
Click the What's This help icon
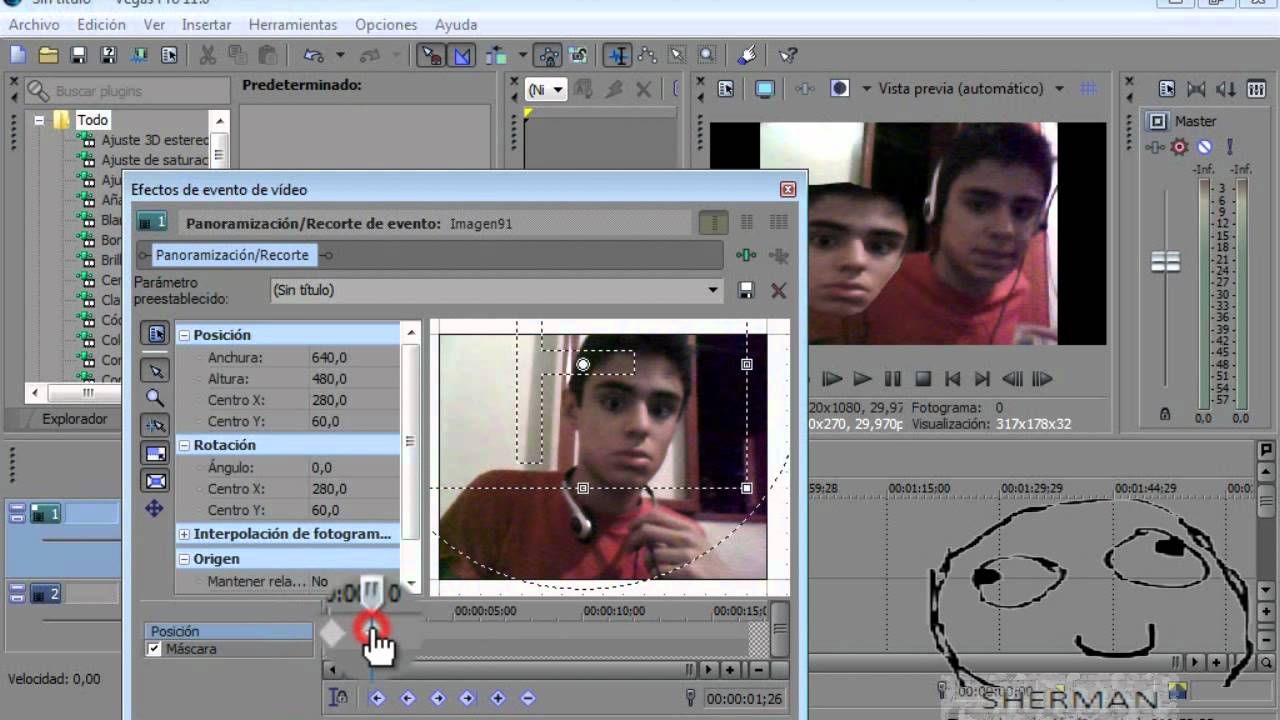(x=787, y=56)
